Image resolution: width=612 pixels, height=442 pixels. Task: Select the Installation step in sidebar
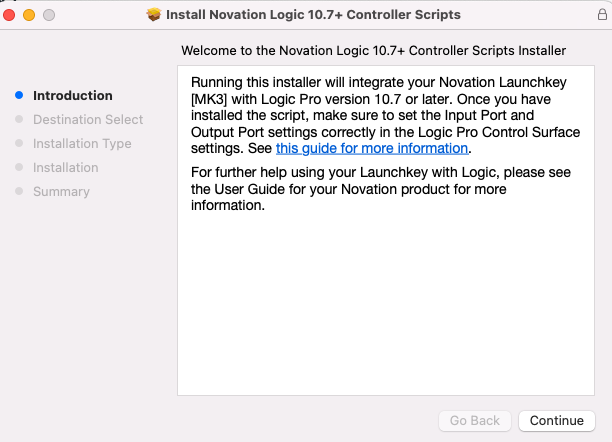66,168
